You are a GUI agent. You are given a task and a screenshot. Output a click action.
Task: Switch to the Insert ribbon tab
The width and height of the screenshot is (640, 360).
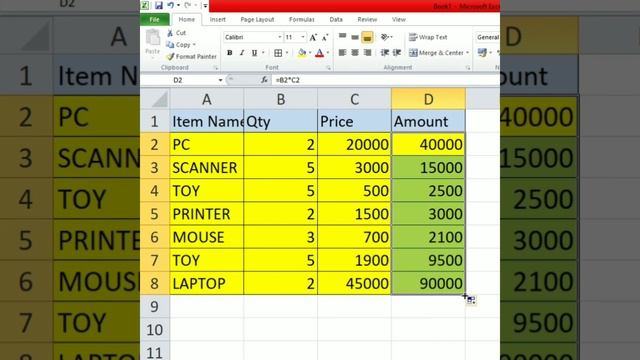point(218,20)
